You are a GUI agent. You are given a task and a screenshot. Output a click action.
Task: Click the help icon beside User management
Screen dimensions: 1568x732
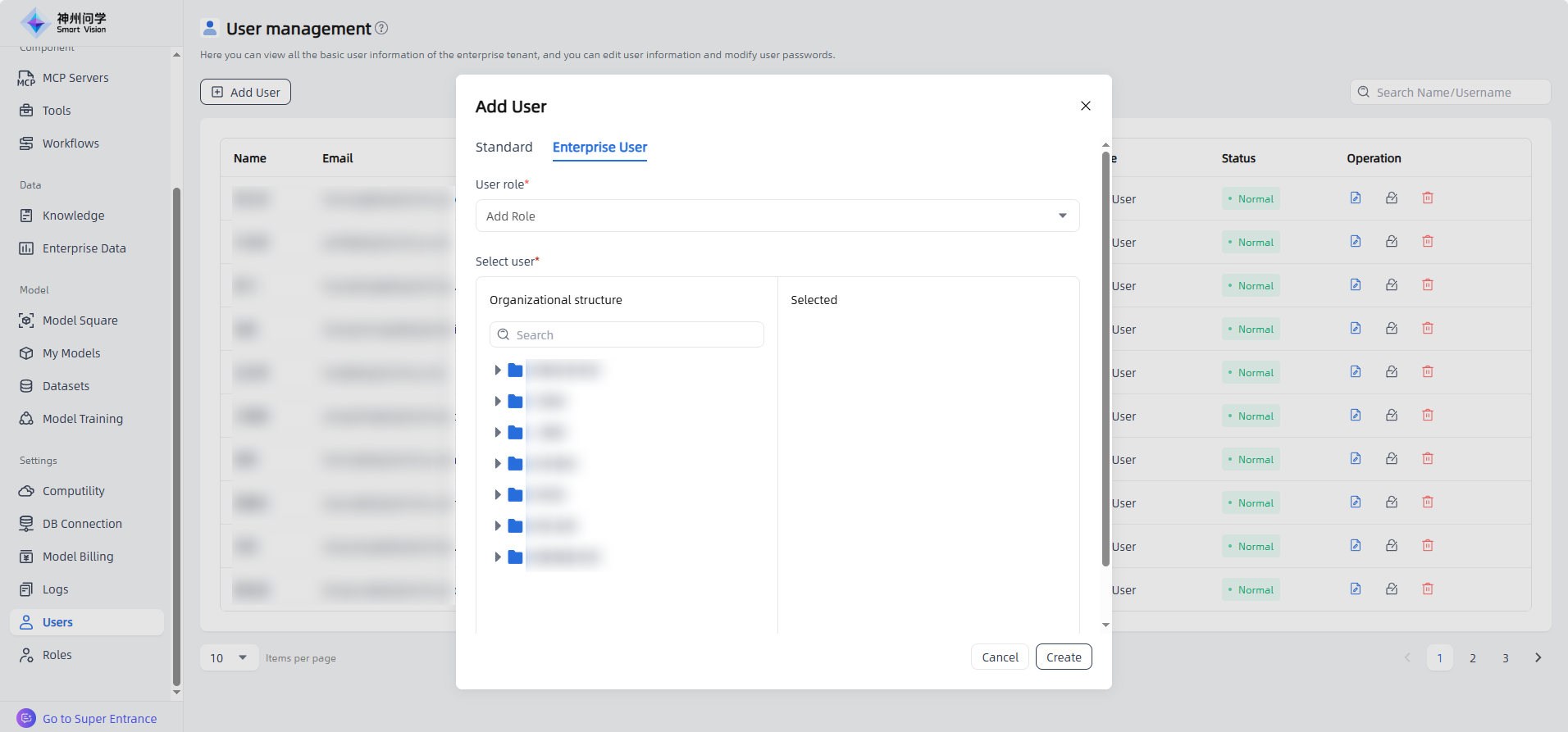pos(381,29)
